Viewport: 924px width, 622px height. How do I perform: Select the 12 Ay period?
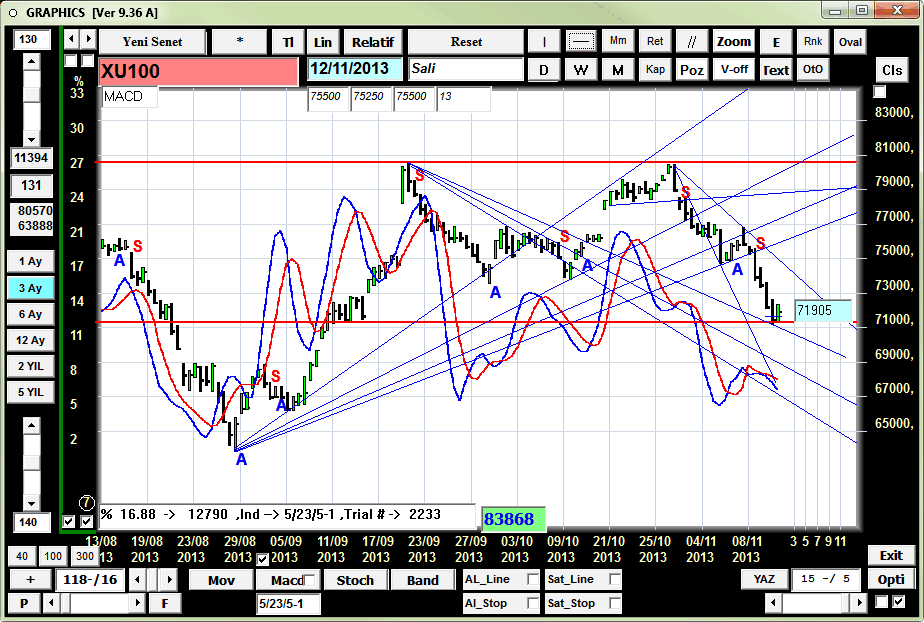31,340
